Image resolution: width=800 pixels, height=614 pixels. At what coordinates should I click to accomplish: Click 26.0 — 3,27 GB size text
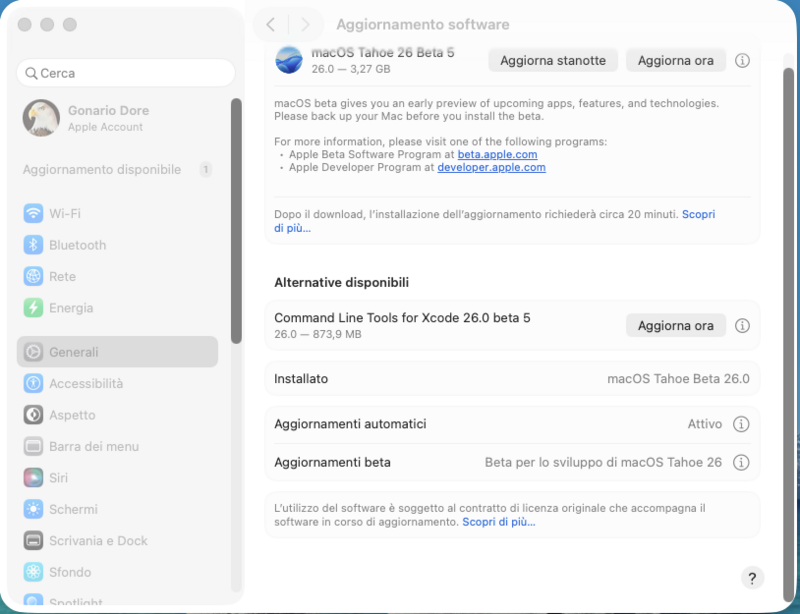351,69
